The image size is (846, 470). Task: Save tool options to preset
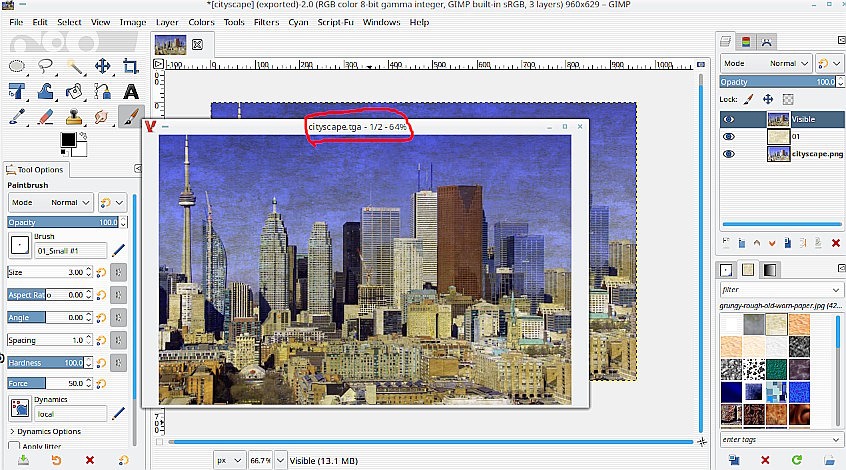click(23, 460)
